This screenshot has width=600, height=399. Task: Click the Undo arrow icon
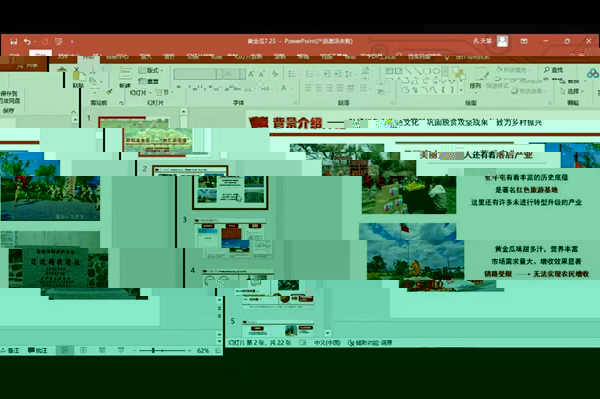(27, 41)
